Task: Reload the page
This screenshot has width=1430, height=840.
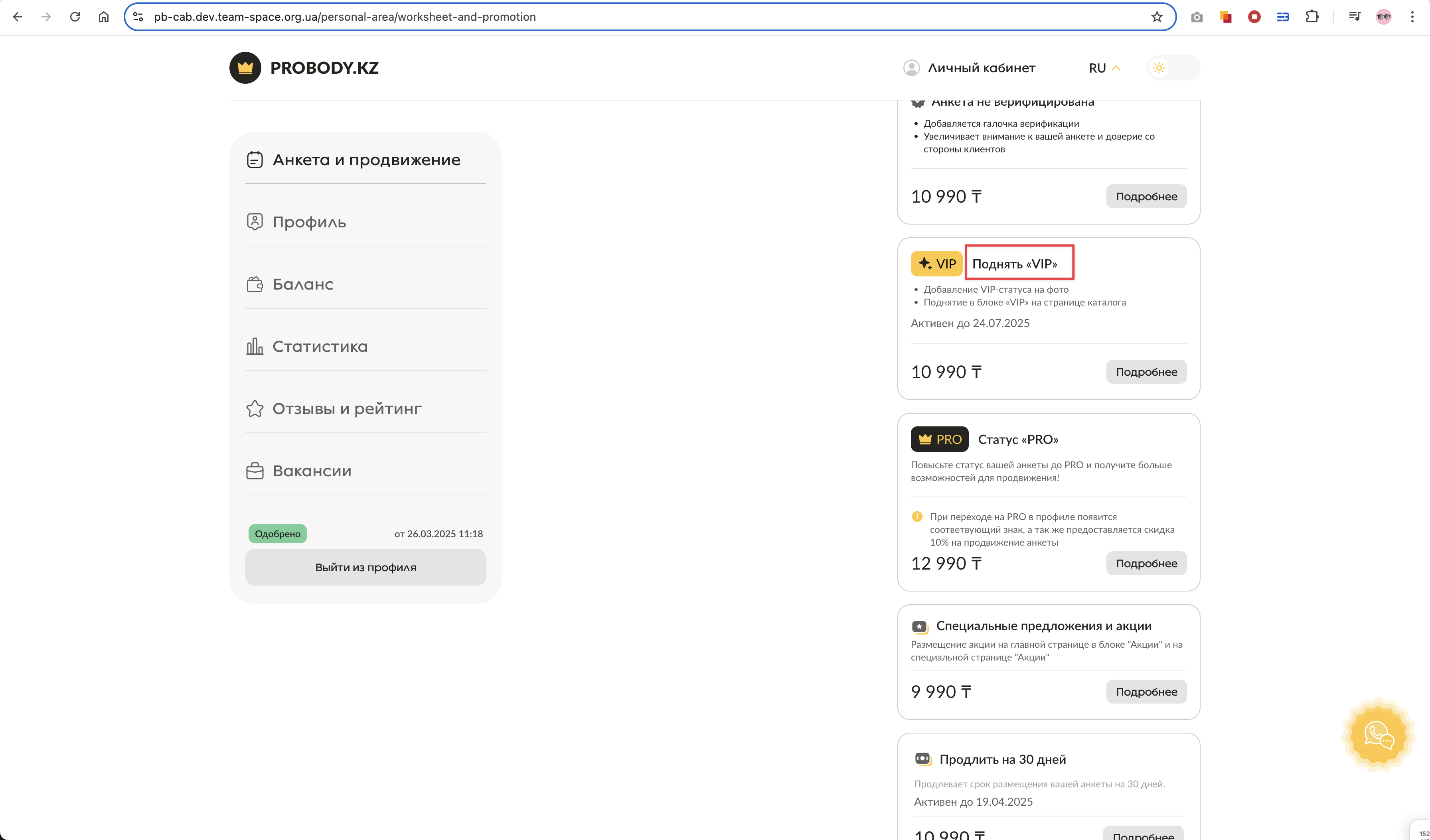Action: [75, 17]
